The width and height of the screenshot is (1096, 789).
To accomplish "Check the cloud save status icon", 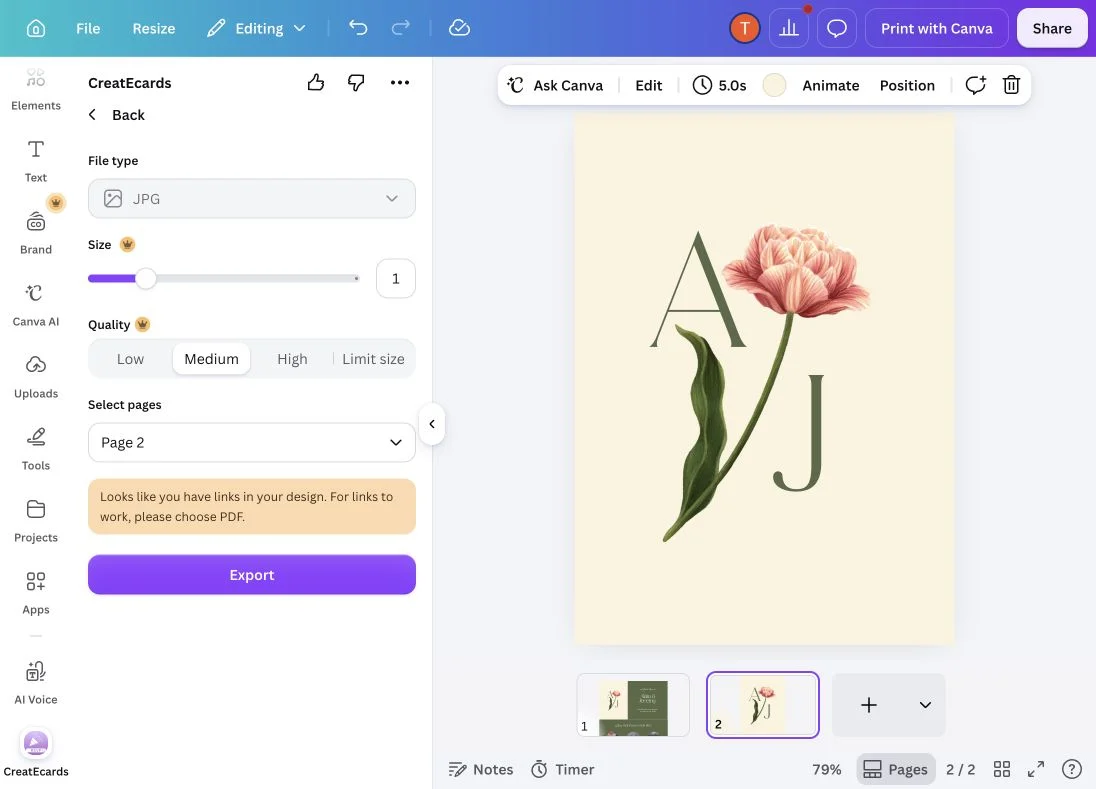I will 459,29.
